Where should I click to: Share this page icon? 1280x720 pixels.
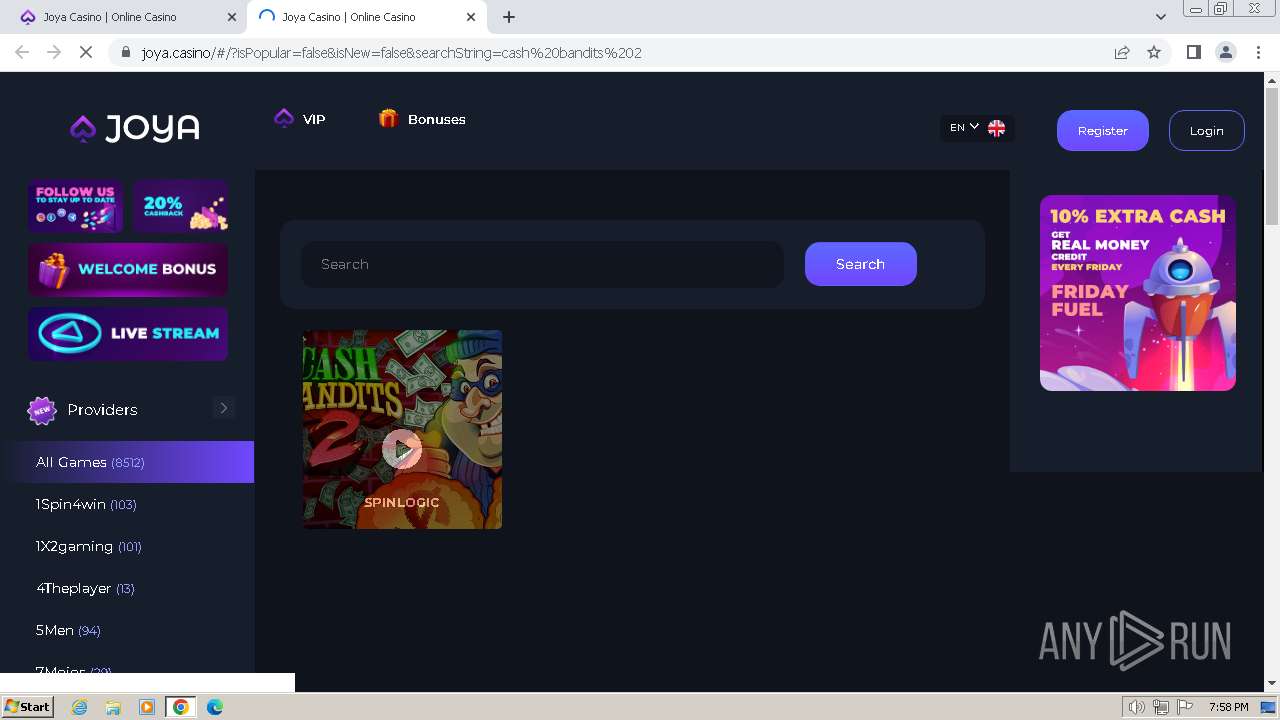pyautogui.click(x=1122, y=53)
